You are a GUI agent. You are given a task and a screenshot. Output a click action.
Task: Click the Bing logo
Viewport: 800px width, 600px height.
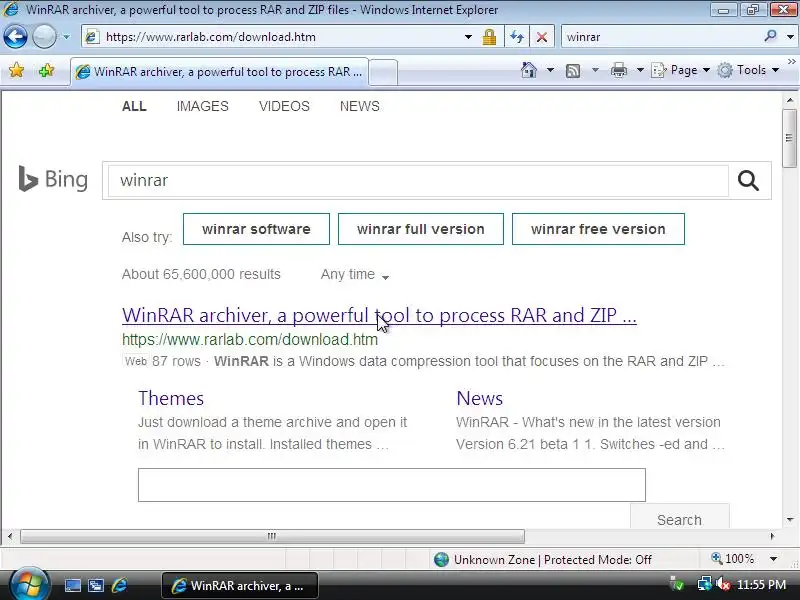pos(53,179)
